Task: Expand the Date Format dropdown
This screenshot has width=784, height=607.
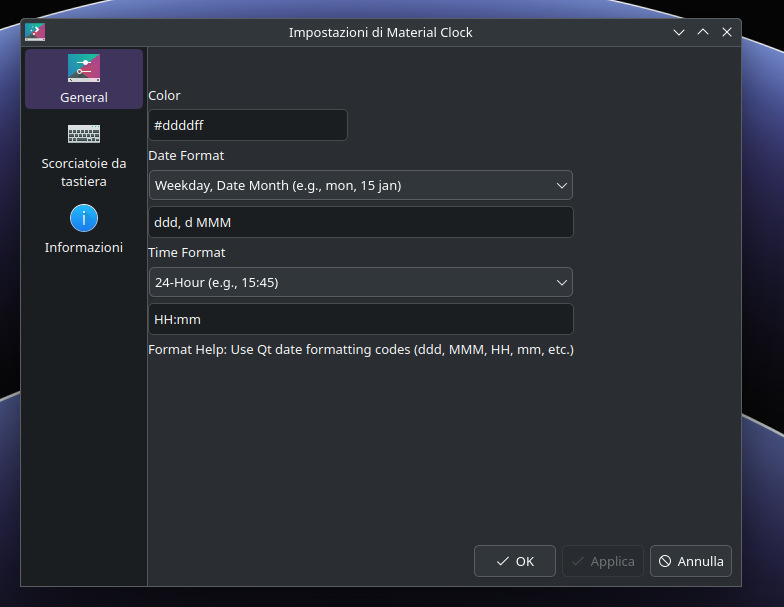Action: pos(360,186)
